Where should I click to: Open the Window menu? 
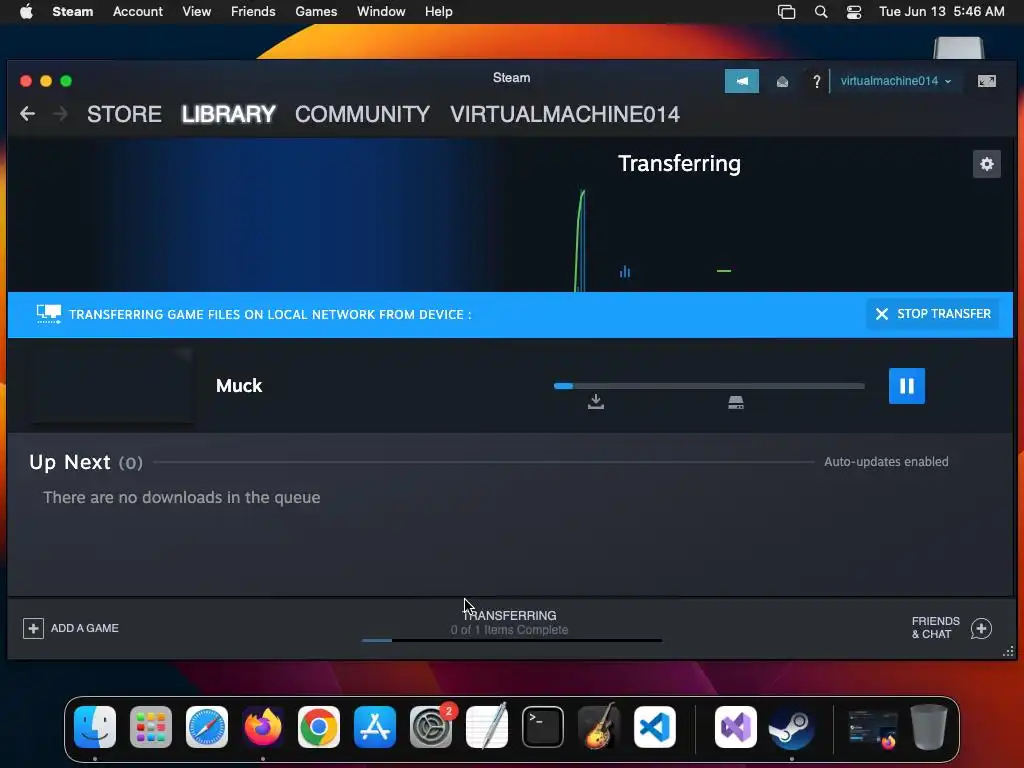tap(381, 12)
